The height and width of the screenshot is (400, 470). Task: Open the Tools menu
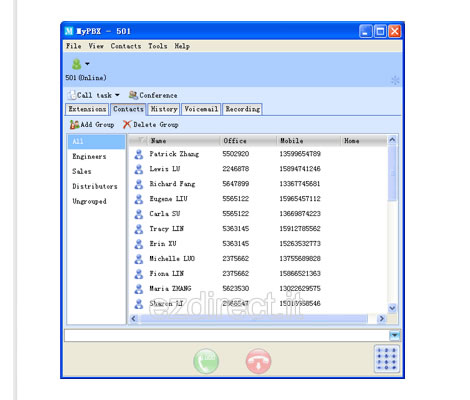point(157,46)
